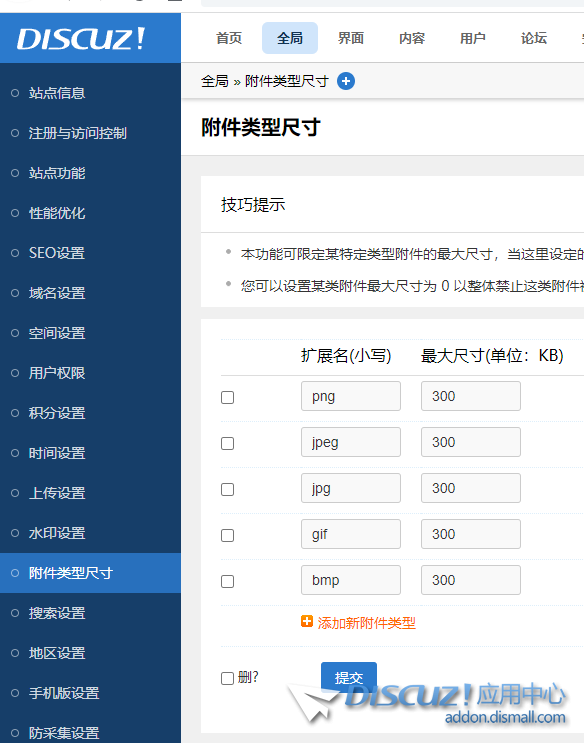The height and width of the screenshot is (743, 584).
Task: Click max size field for png
Action: click(x=471, y=396)
